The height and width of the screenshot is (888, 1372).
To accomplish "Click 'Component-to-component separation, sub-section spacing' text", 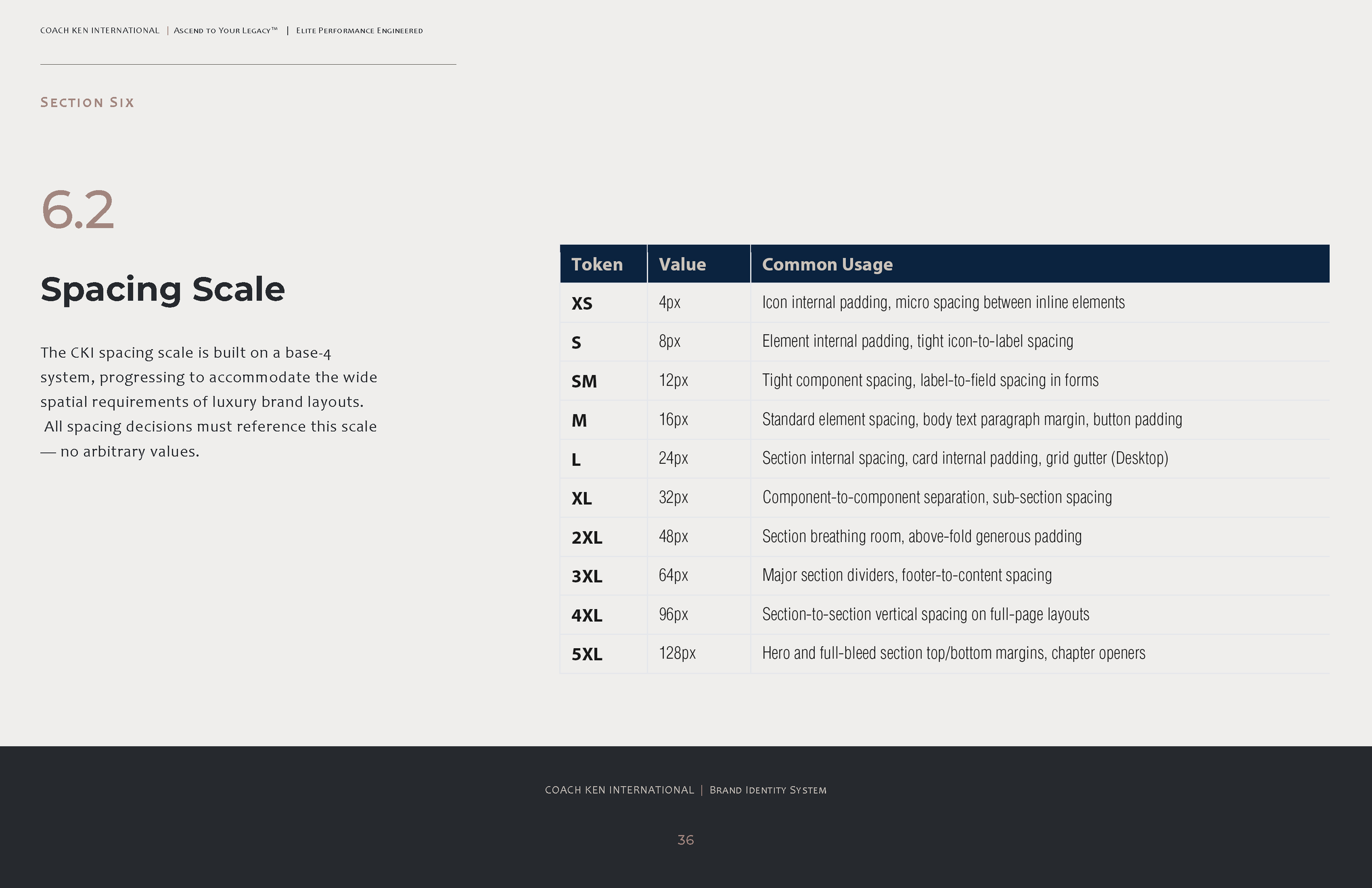I will (x=937, y=497).
